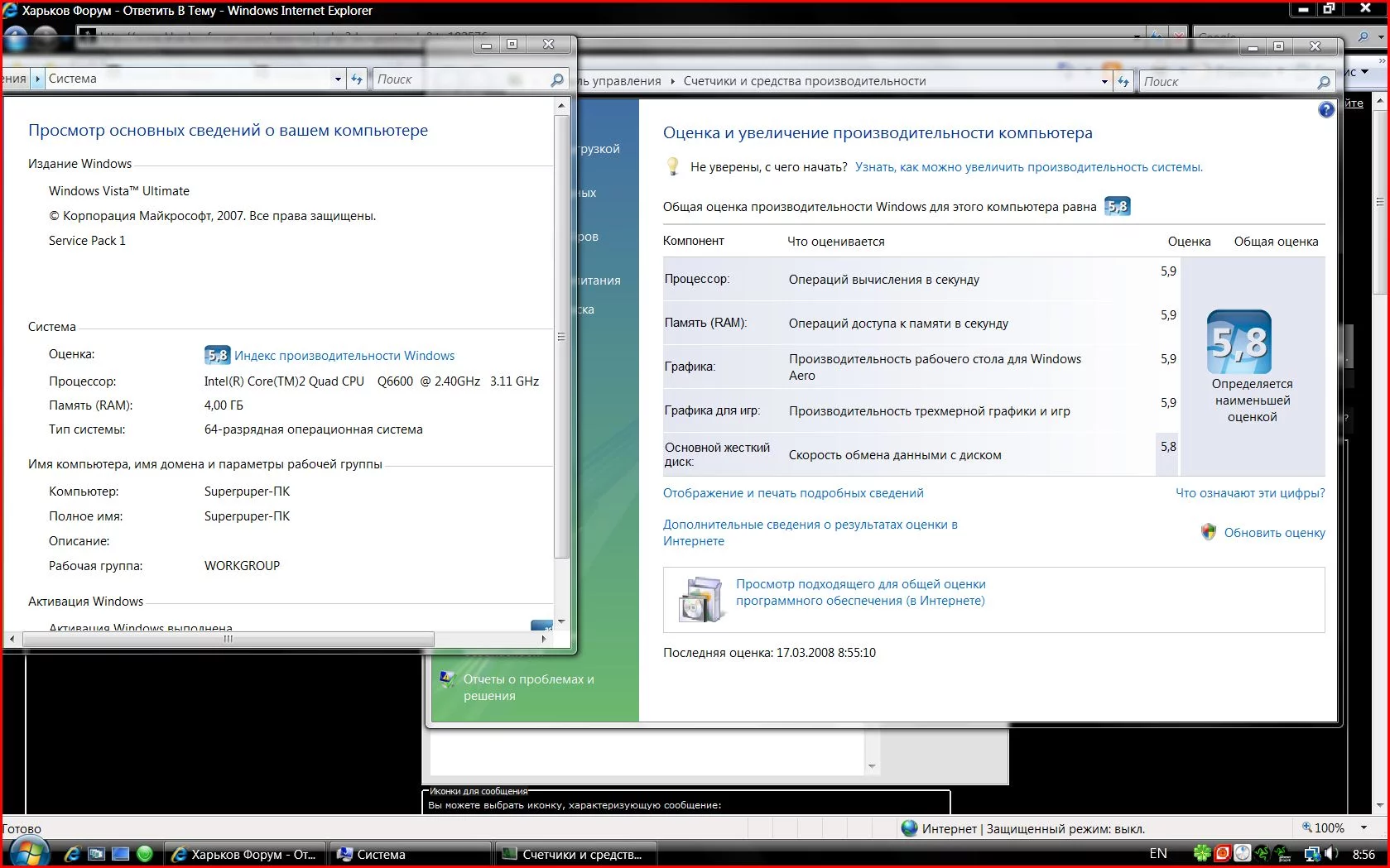1390x868 pixels.
Task: Click Обновить оценку link
Action: click(1275, 533)
